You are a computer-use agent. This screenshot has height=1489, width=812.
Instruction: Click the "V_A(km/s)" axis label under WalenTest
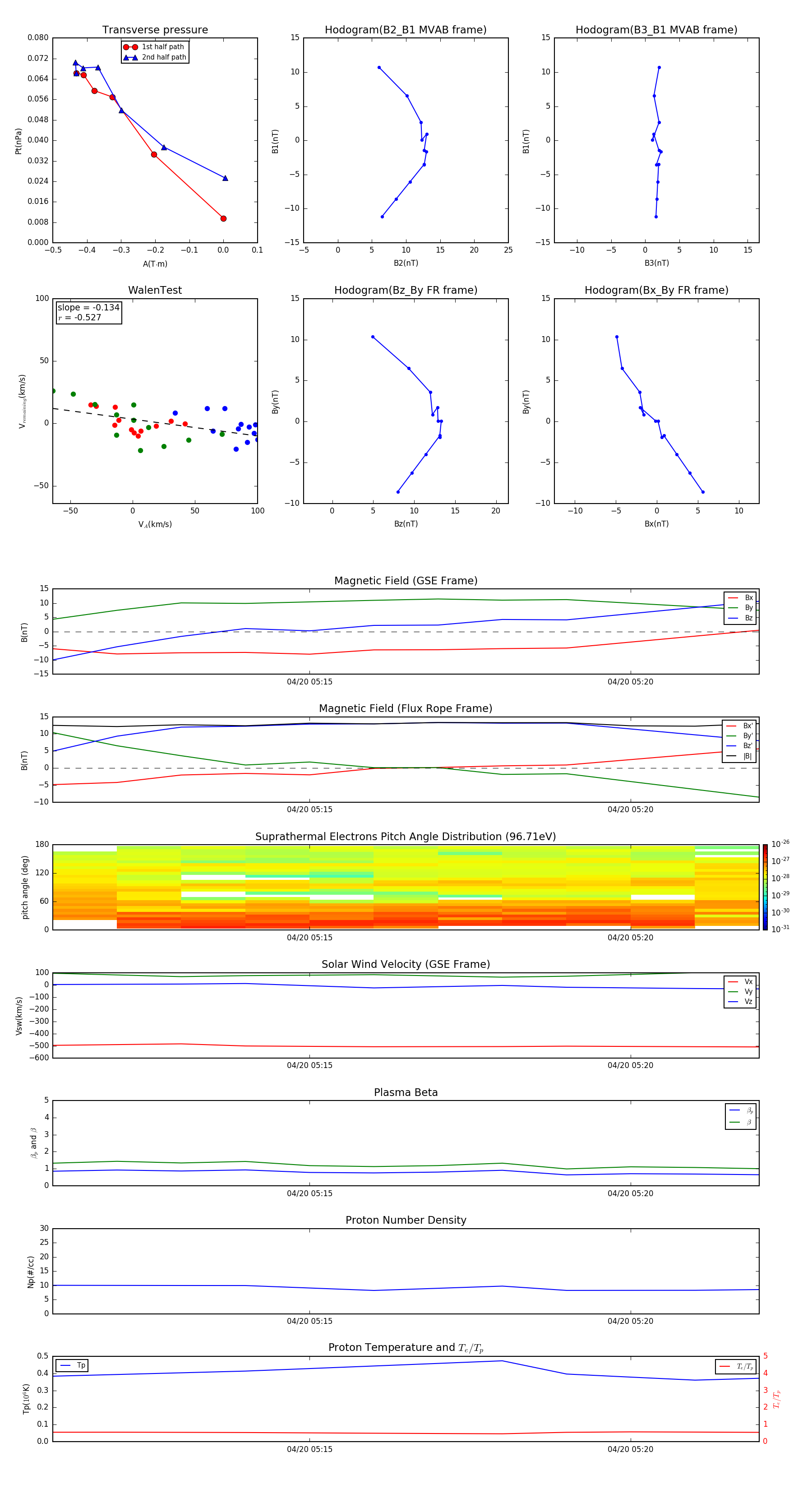[155, 524]
